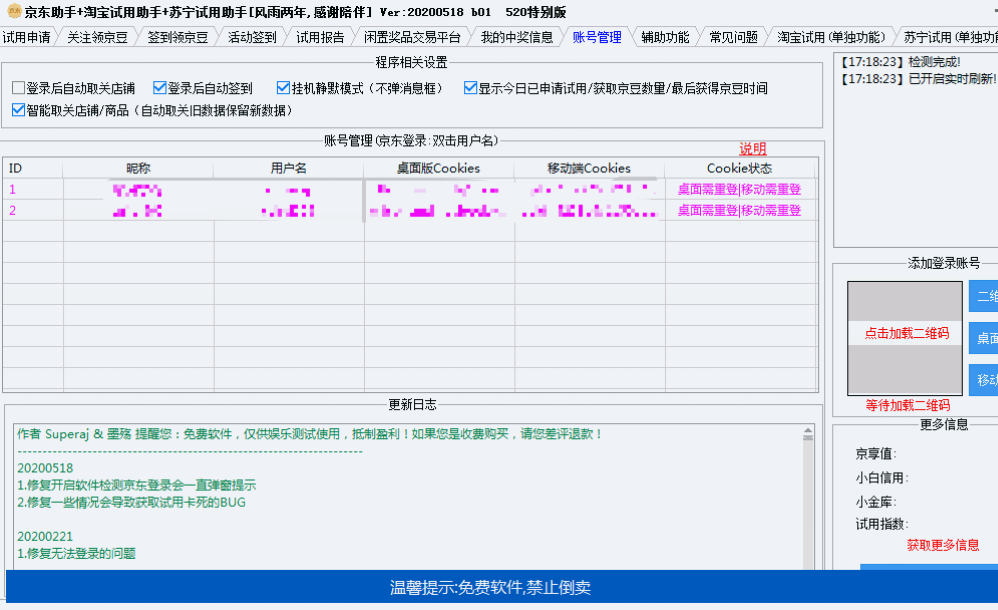Open the 辅助功能 tab

tap(665, 37)
